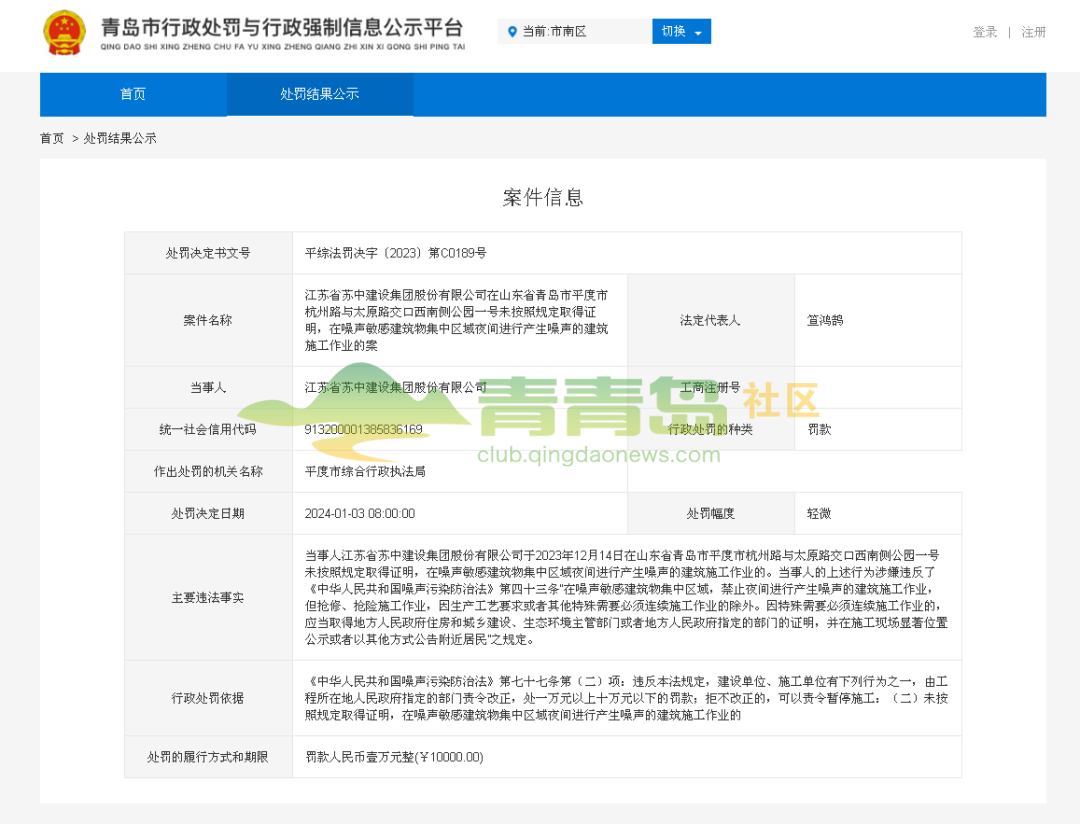The height and width of the screenshot is (824, 1080).
Task: Open the 切换 district dropdown
Action: (x=681, y=32)
